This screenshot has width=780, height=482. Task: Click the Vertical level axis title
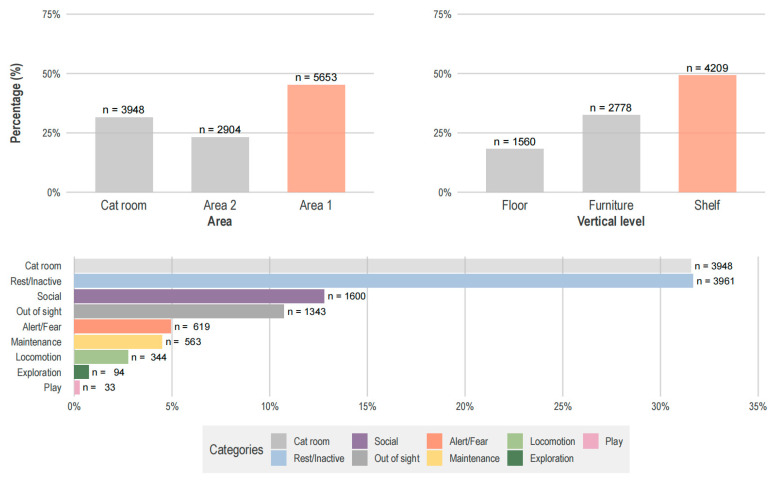pos(611,221)
